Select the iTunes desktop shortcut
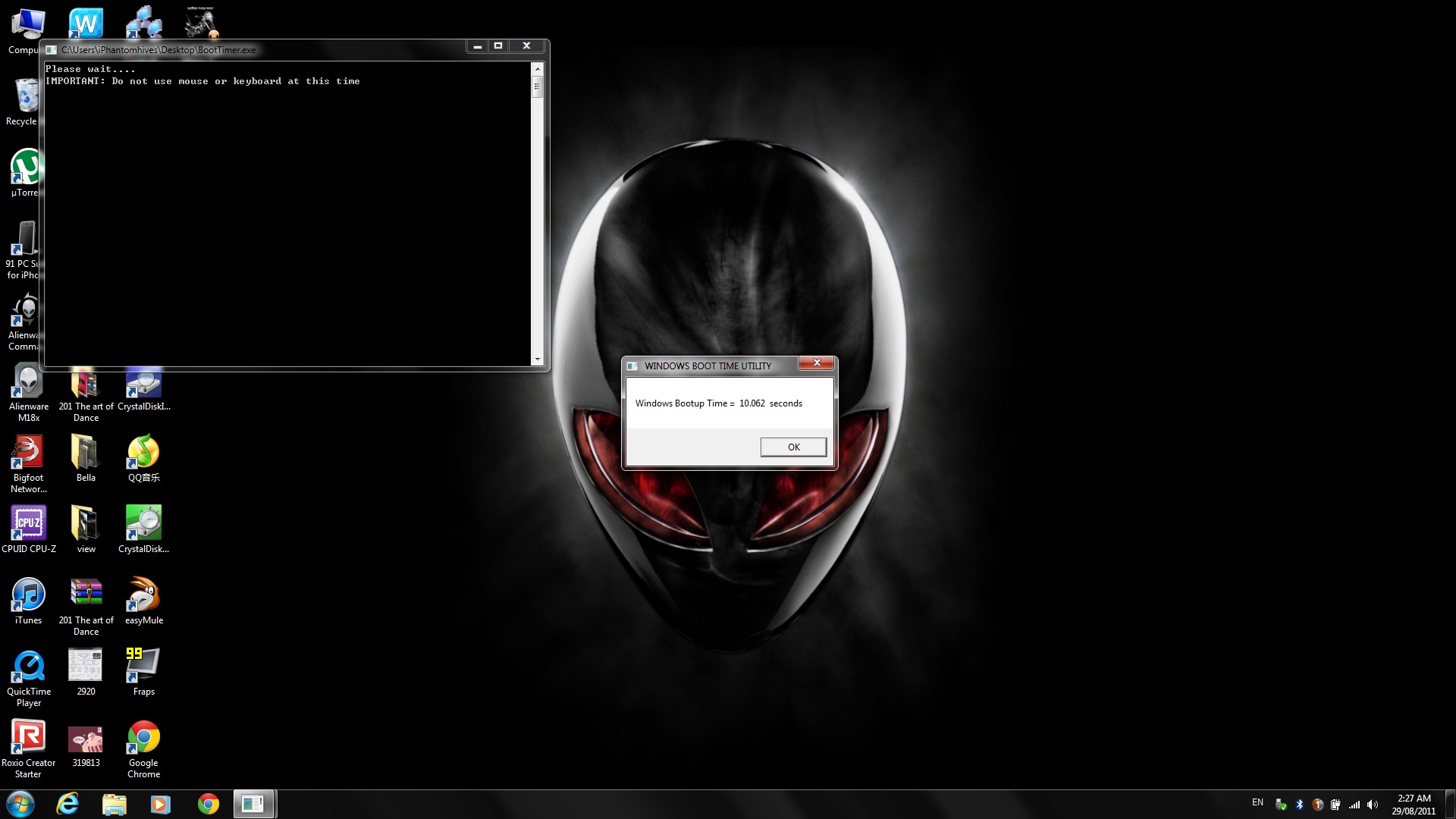This screenshot has height=819, width=1456. [x=29, y=601]
